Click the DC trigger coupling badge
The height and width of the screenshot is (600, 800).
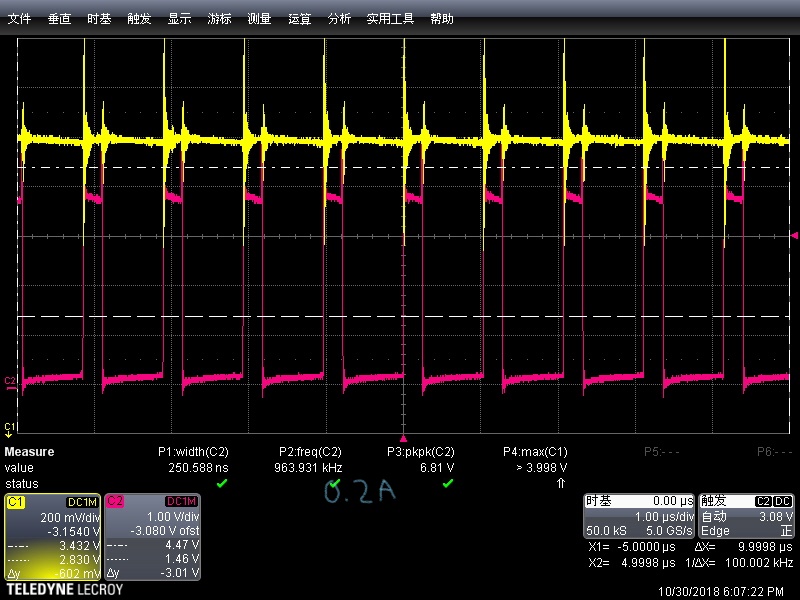coord(783,502)
